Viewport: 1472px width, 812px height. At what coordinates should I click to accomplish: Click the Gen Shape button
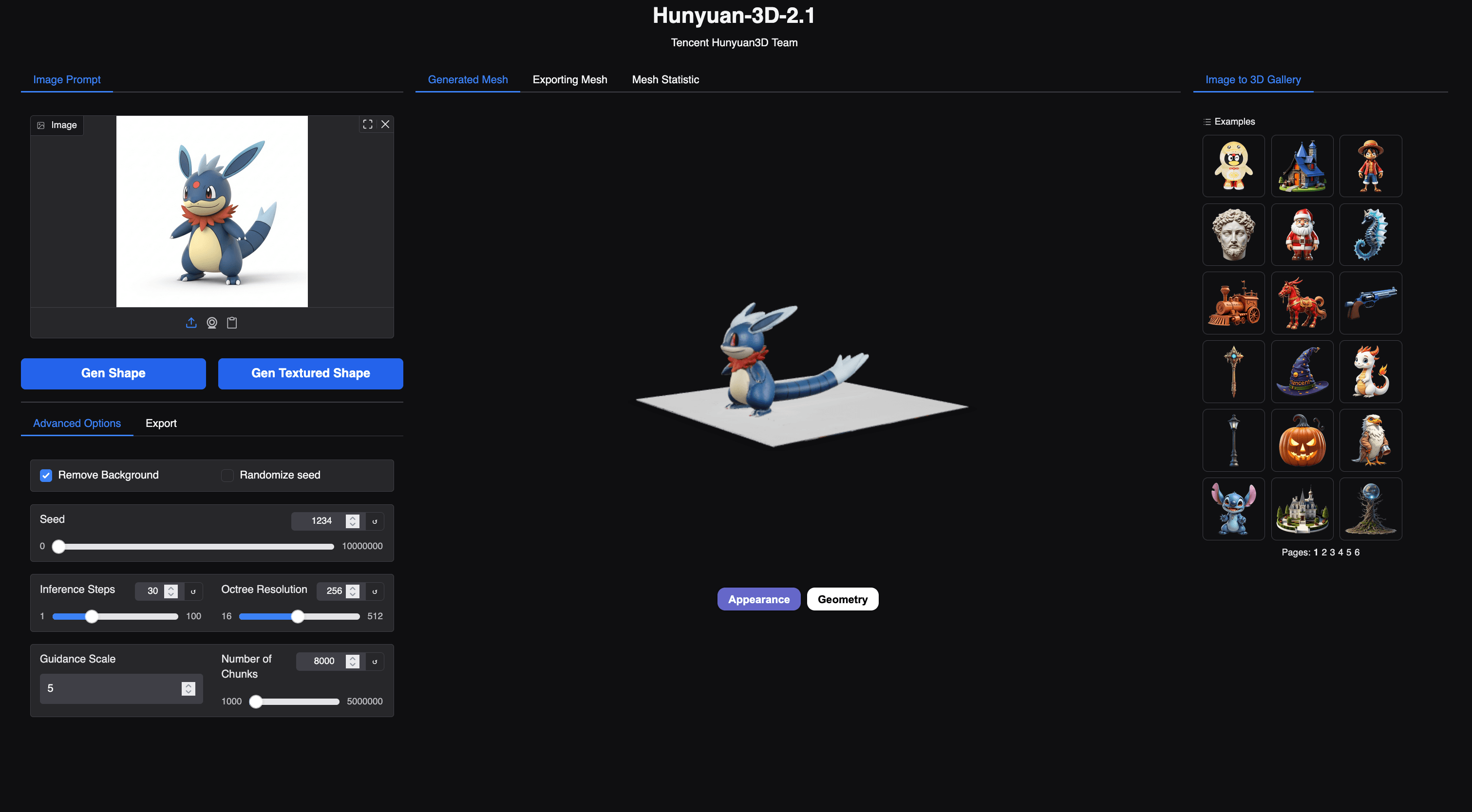click(113, 373)
